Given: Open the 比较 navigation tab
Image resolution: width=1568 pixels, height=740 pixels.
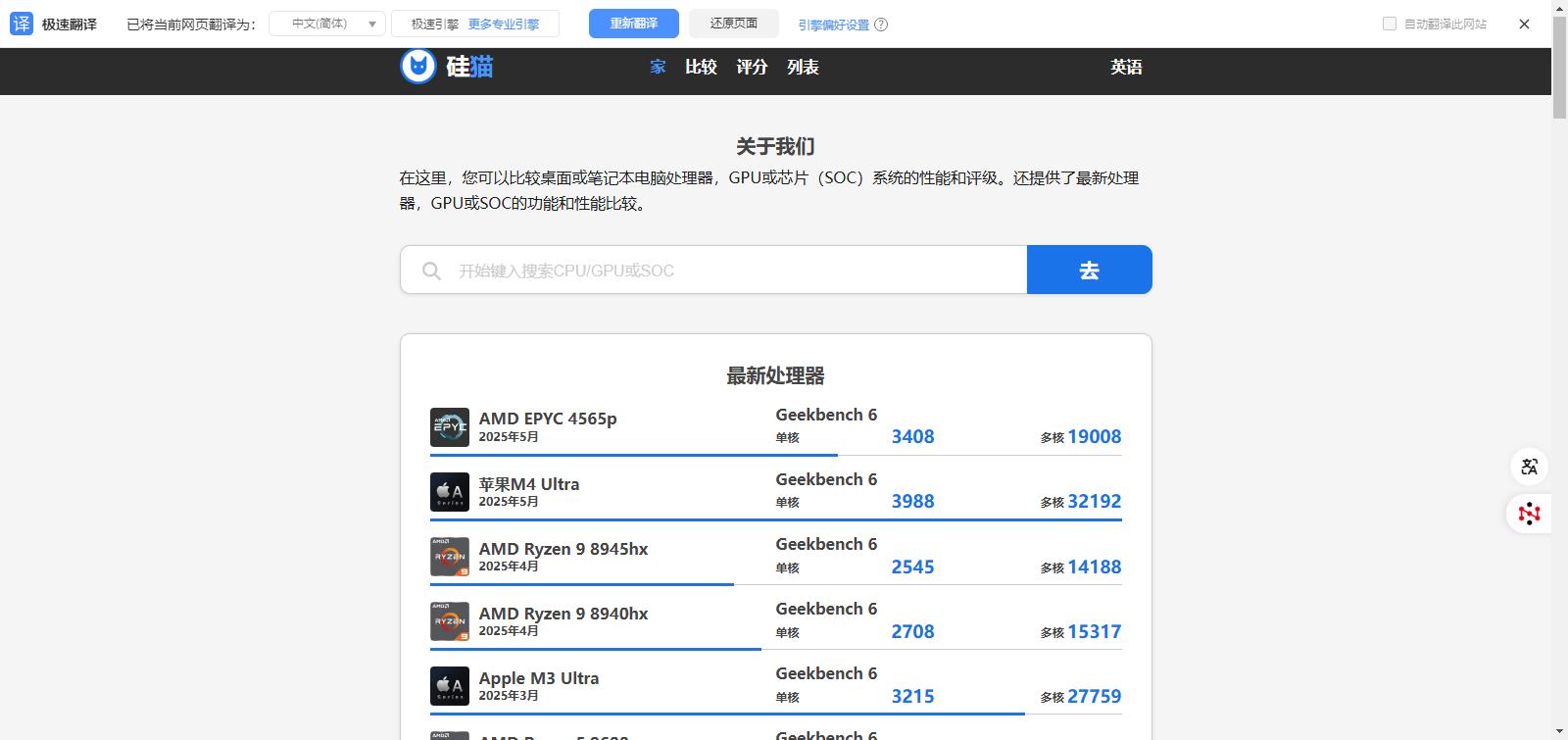Looking at the screenshot, I should pyautogui.click(x=701, y=67).
